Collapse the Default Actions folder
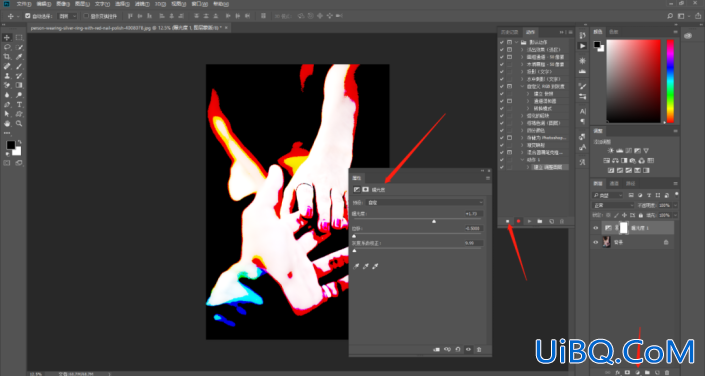Screen dimensions: 705x376 [517, 42]
